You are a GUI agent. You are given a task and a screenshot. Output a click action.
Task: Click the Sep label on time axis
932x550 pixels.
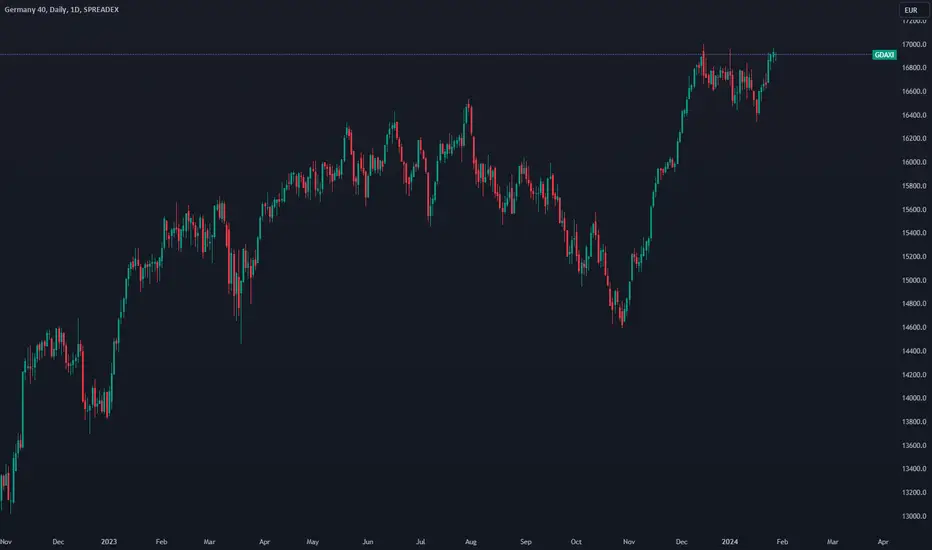pos(525,542)
